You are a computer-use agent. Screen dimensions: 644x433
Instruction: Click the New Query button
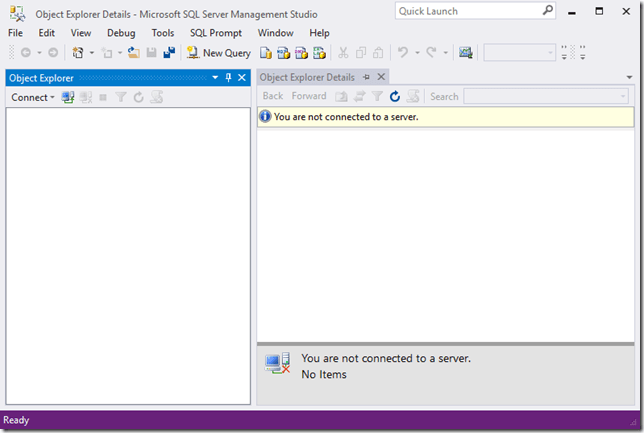point(219,53)
